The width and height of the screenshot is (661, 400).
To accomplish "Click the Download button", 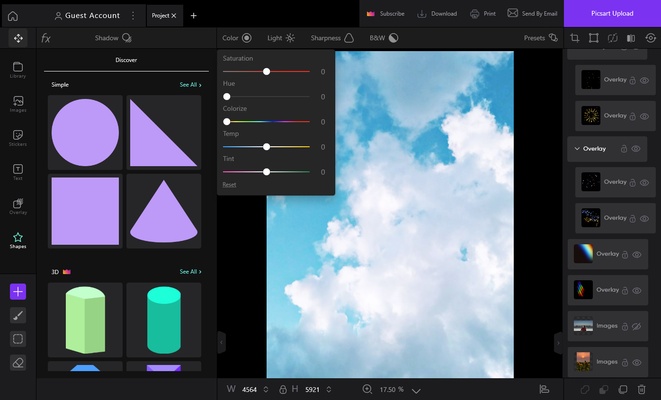I will (x=437, y=13).
